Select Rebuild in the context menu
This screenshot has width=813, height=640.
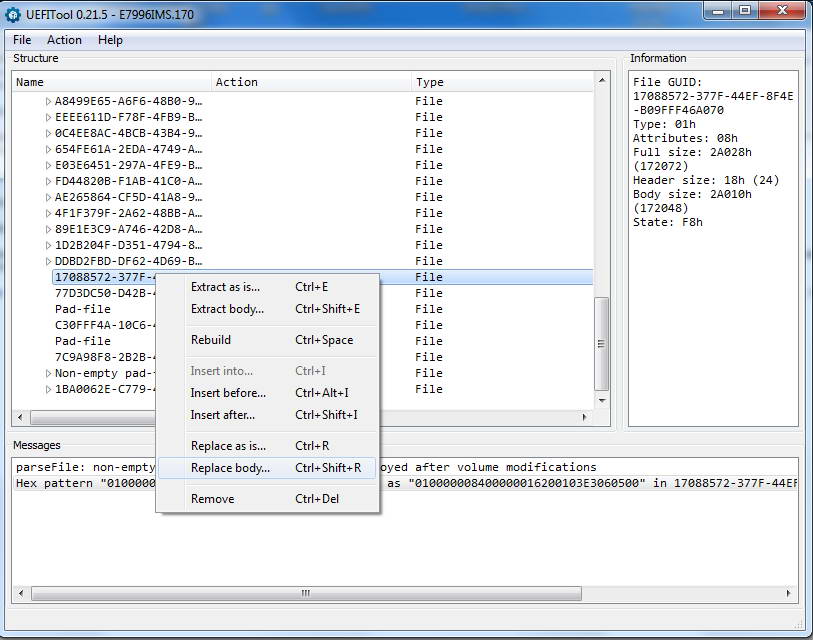click(x=267, y=340)
